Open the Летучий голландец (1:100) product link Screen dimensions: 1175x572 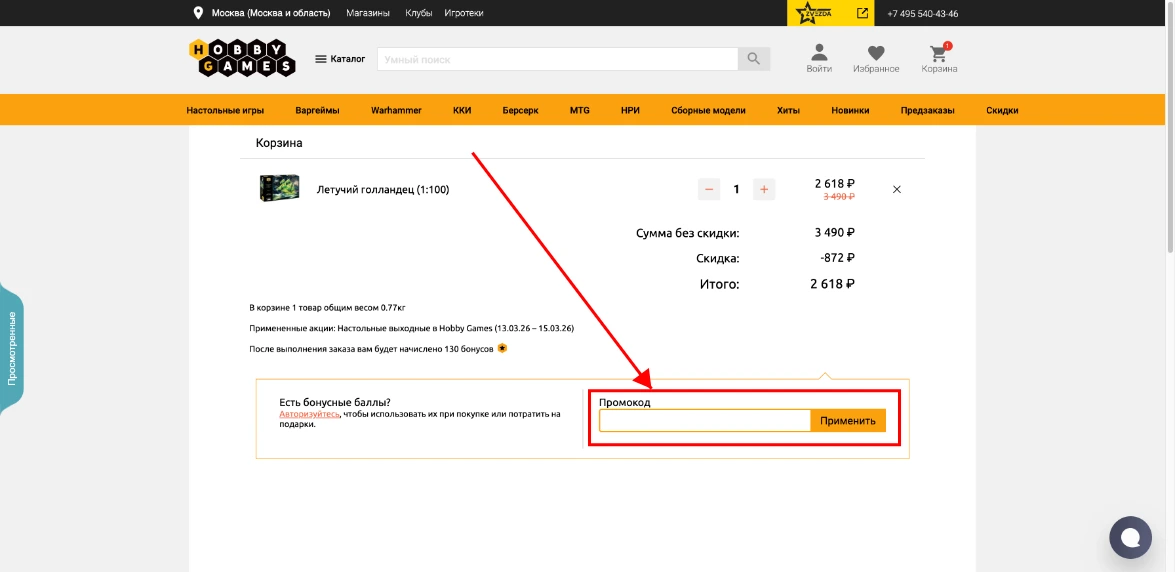(383, 190)
